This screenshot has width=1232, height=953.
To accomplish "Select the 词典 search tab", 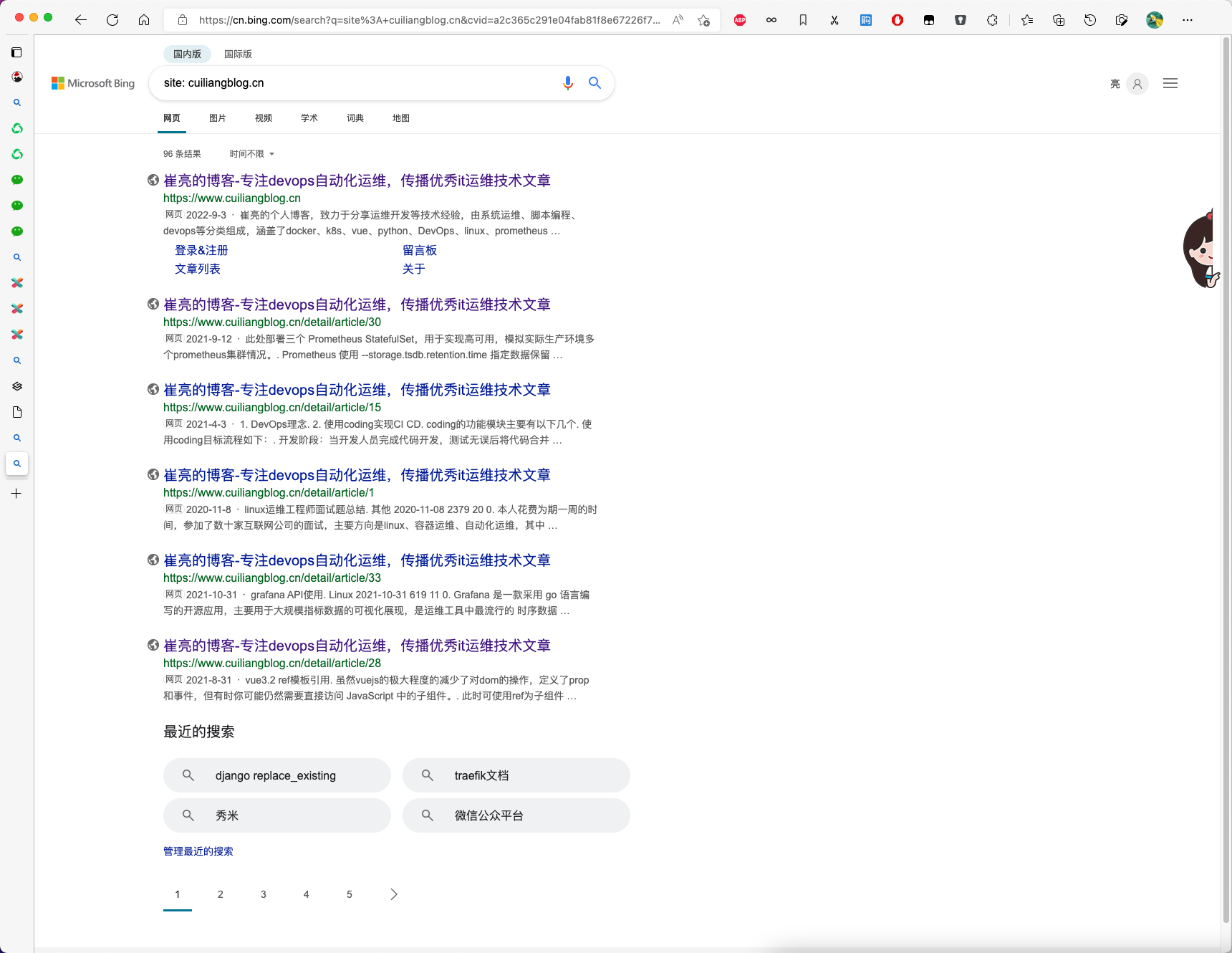I will (355, 118).
